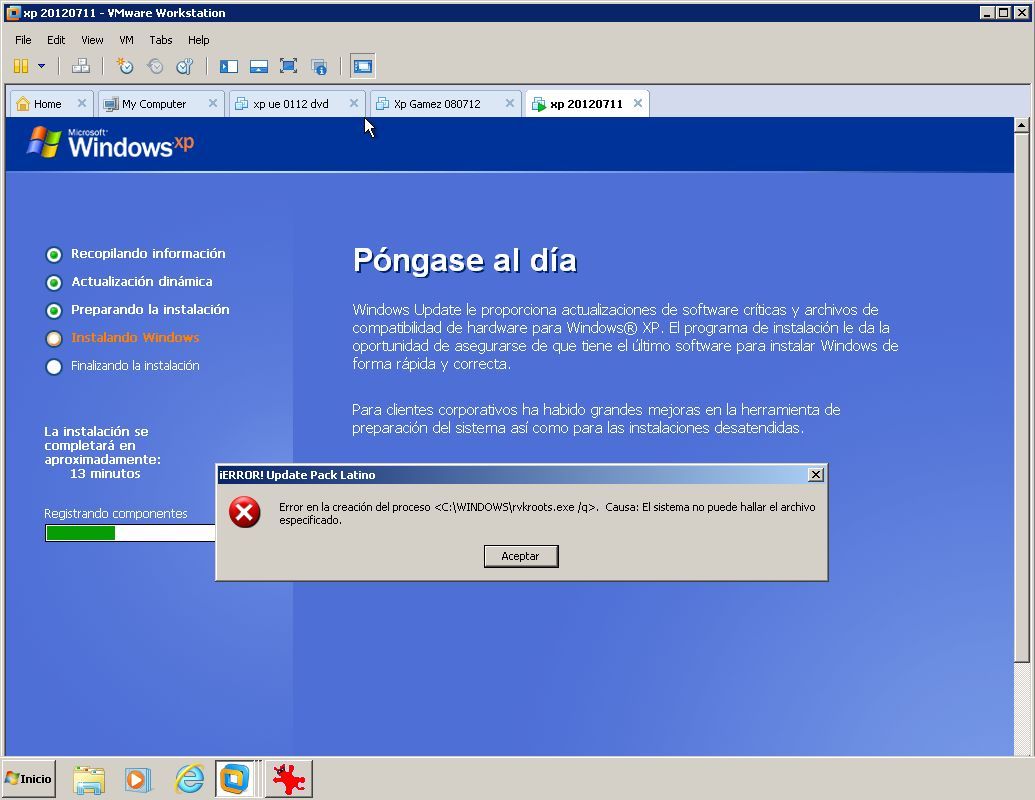Click the red splat icon in the taskbar

(x=289, y=779)
